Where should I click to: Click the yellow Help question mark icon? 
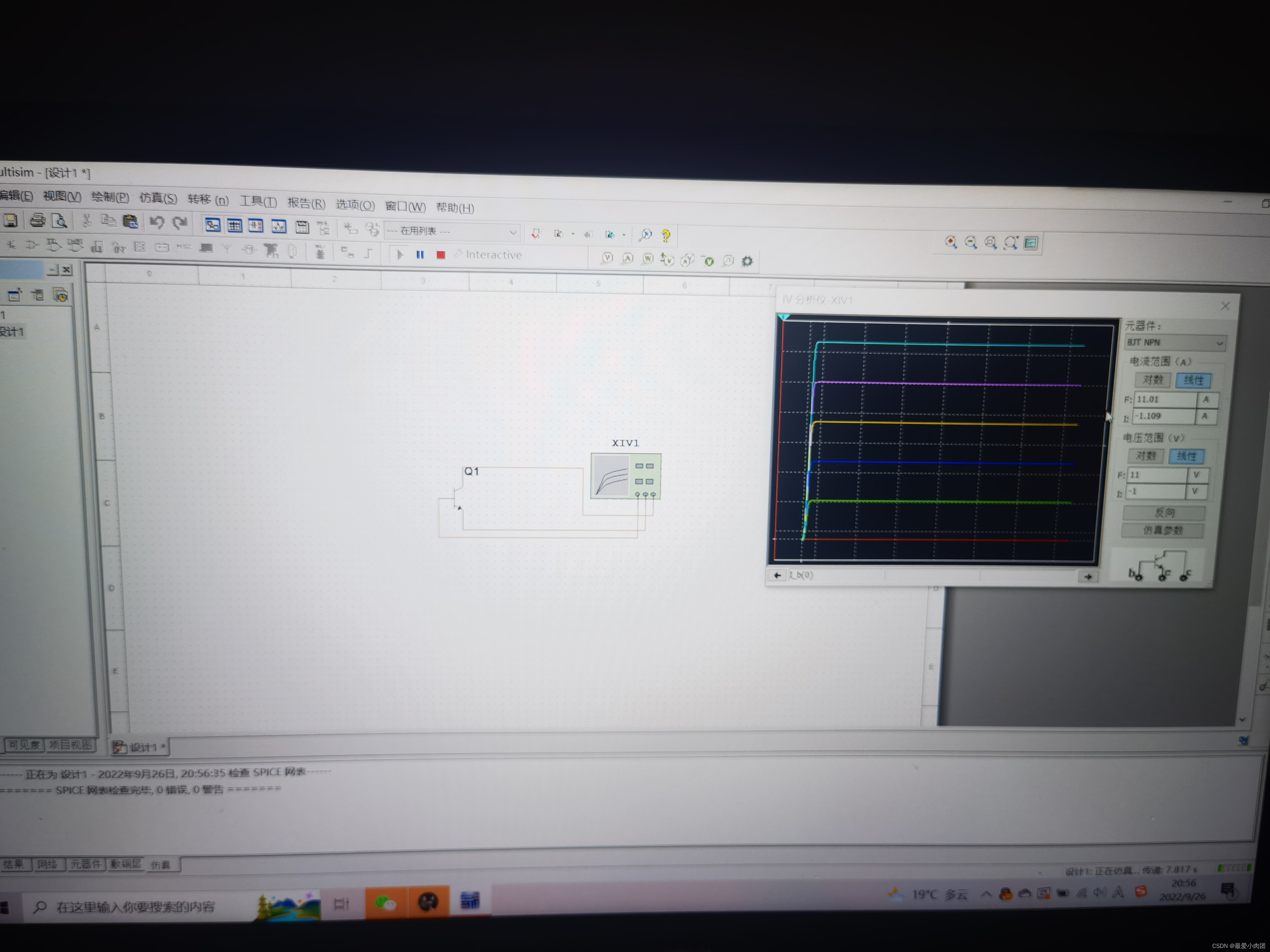tap(666, 235)
